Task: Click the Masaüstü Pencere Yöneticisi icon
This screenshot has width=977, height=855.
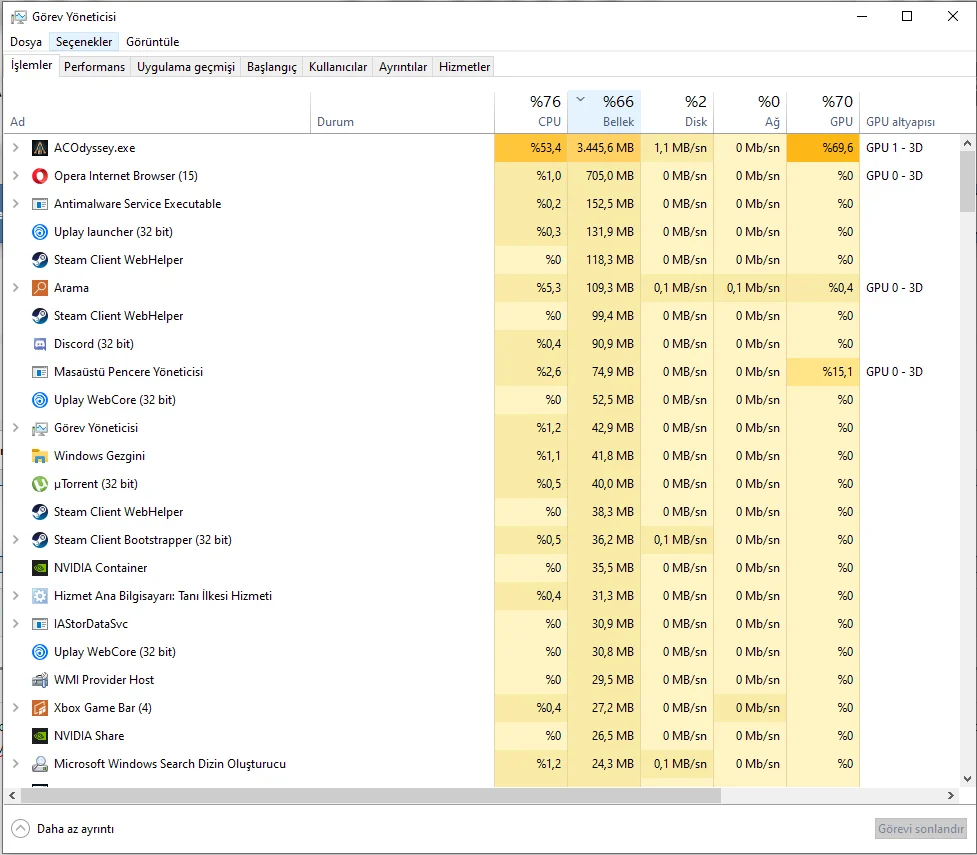Action: coord(40,372)
